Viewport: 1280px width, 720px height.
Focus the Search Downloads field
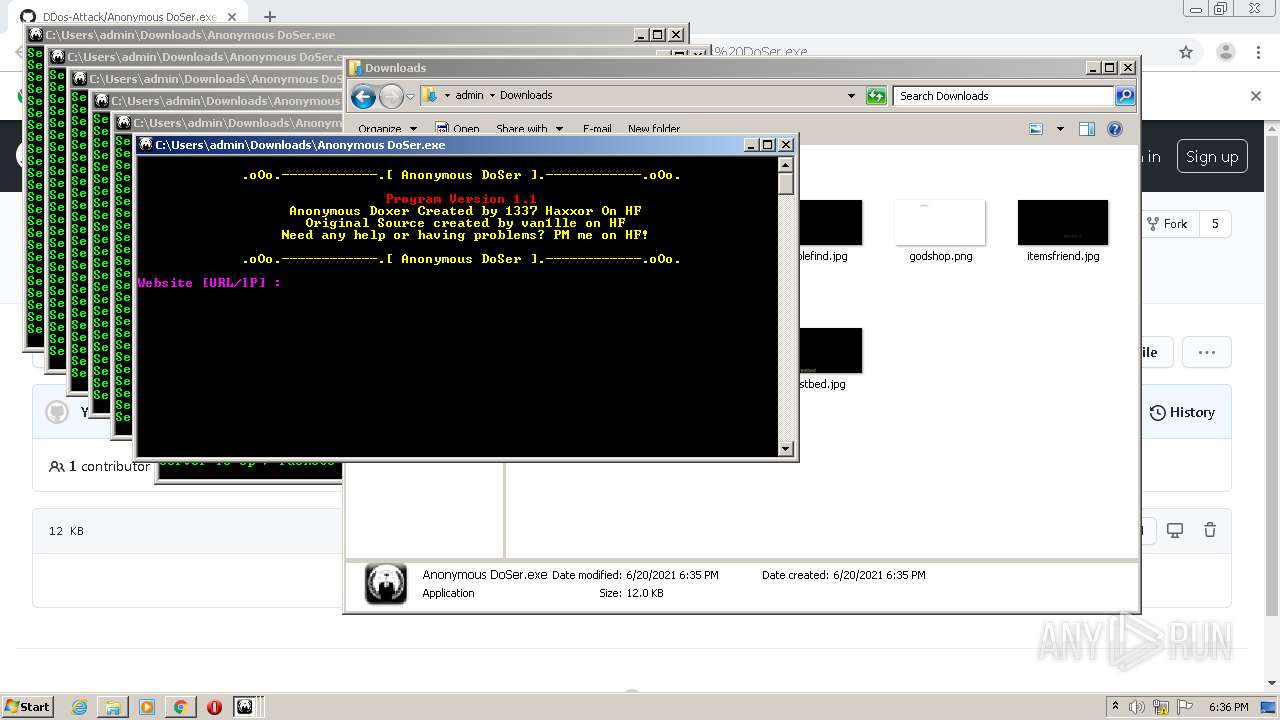[x=1003, y=96]
